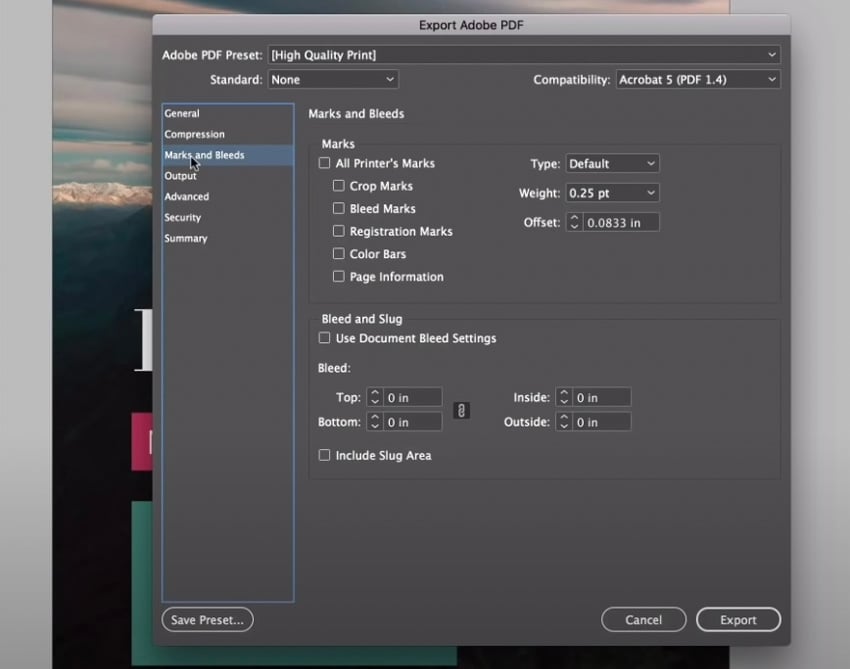Viewport: 850px width, 669px height.
Task: Open the Weight dropdown
Action: pos(612,192)
